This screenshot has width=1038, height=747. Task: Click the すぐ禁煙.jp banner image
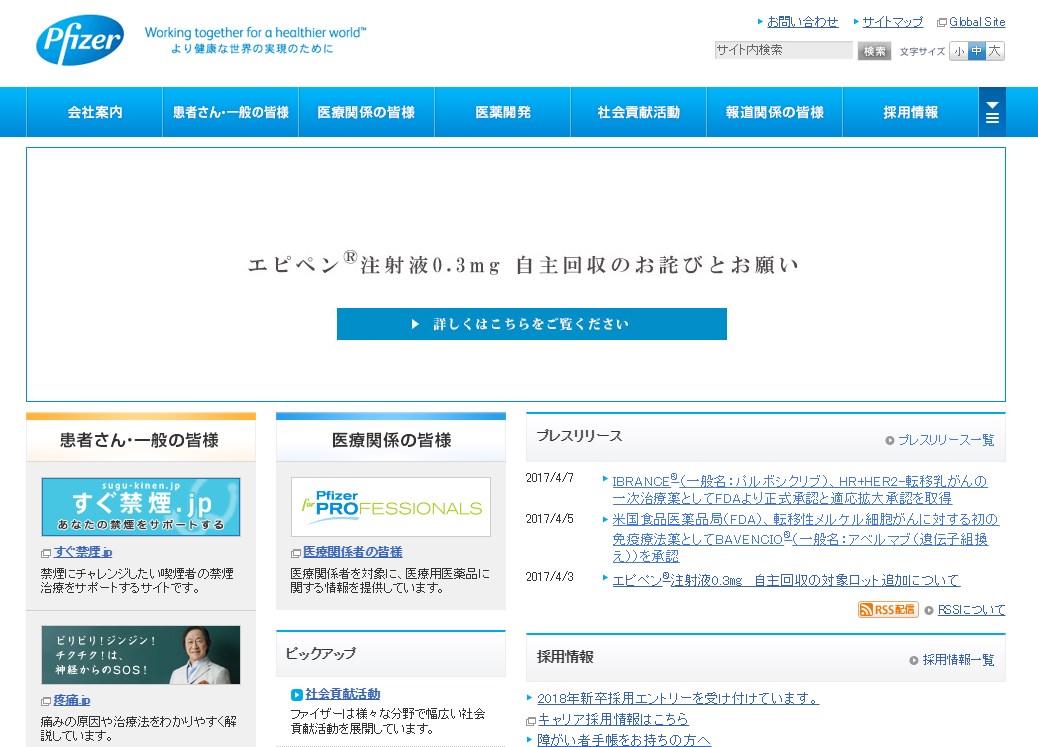[140, 507]
